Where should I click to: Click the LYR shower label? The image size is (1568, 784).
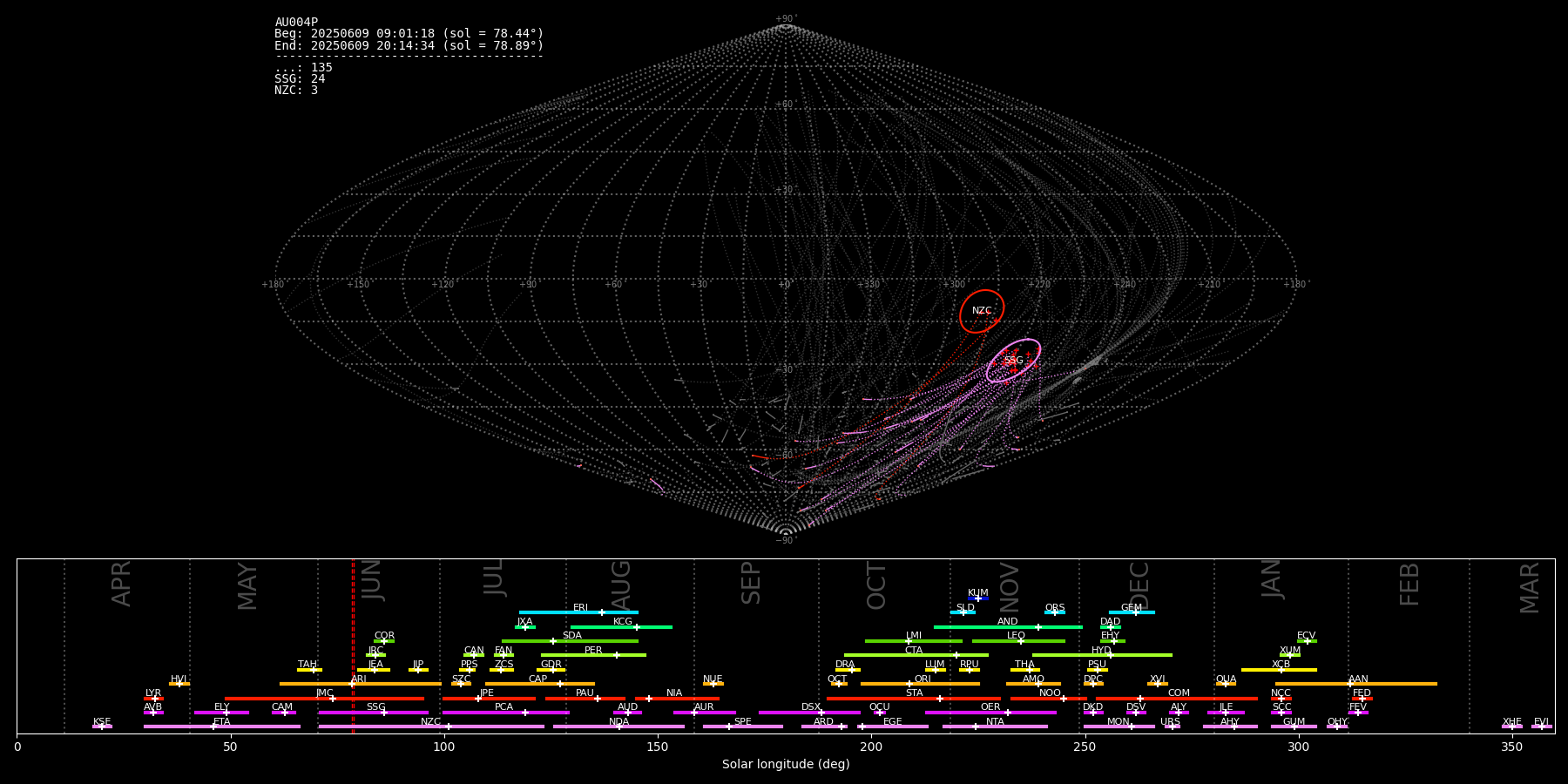point(153,693)
